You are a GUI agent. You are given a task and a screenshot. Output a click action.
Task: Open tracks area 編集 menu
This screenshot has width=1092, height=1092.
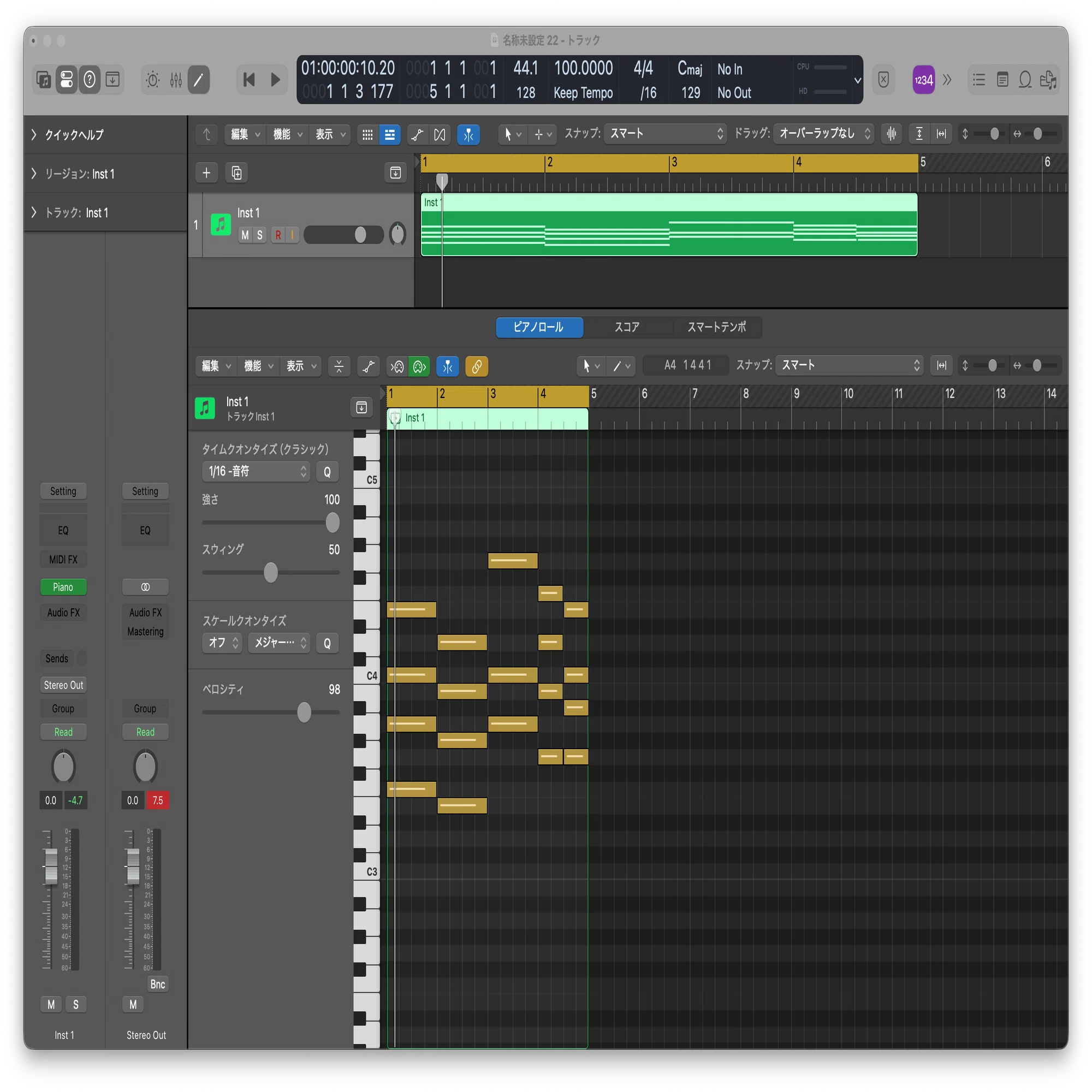click(x=245, y=134)
